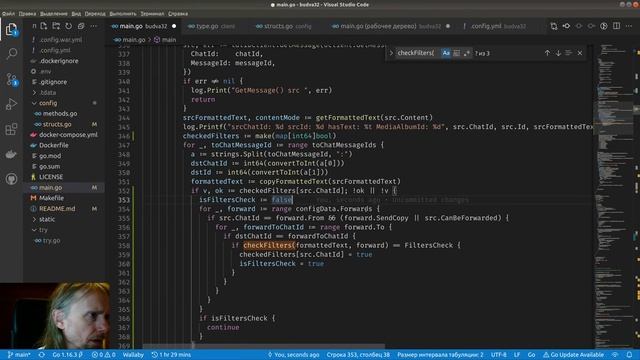
Task: Close the find widget
Action: (x=580, y=53)
